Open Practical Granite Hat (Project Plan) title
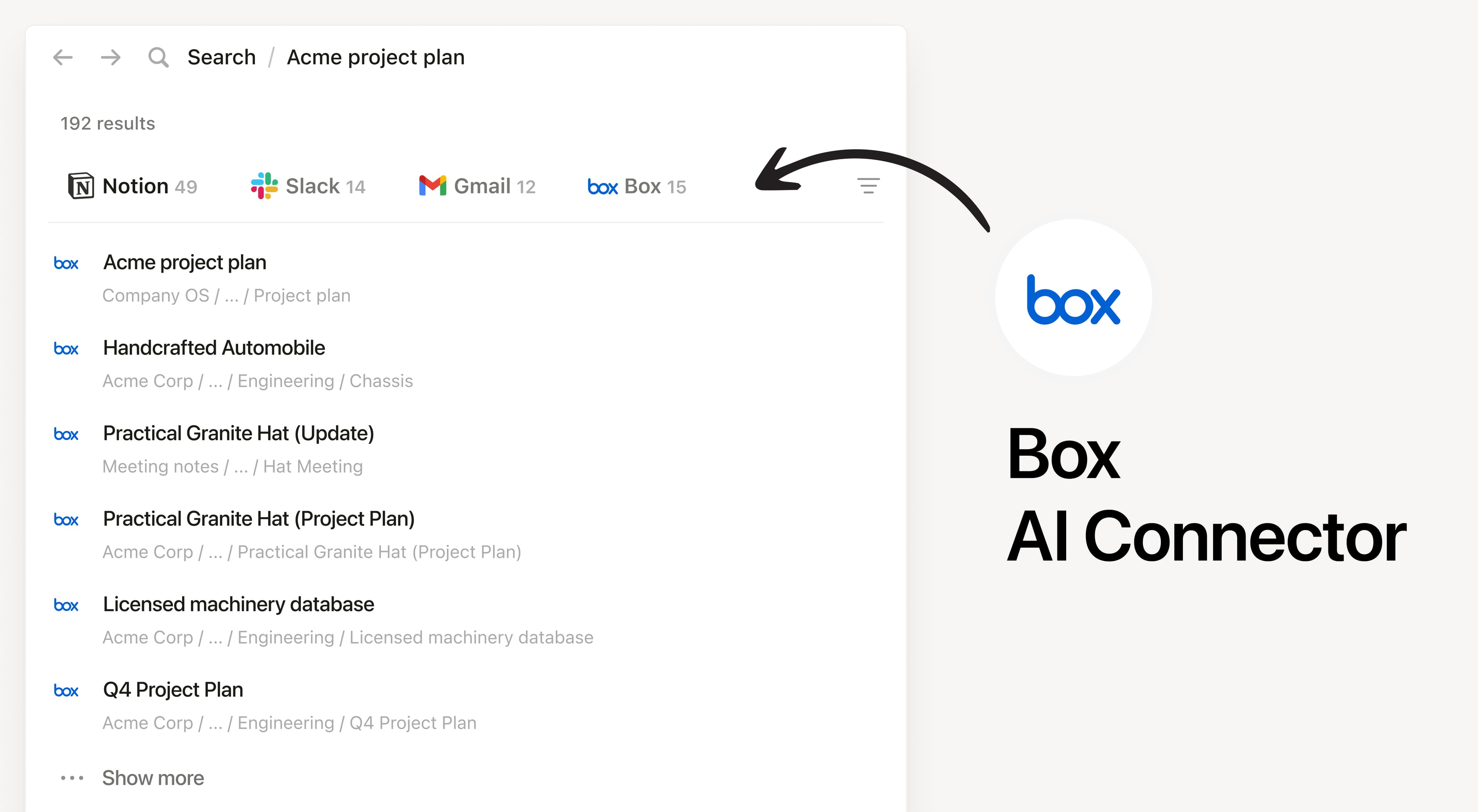1478x812 pixels. click(259, 519)
